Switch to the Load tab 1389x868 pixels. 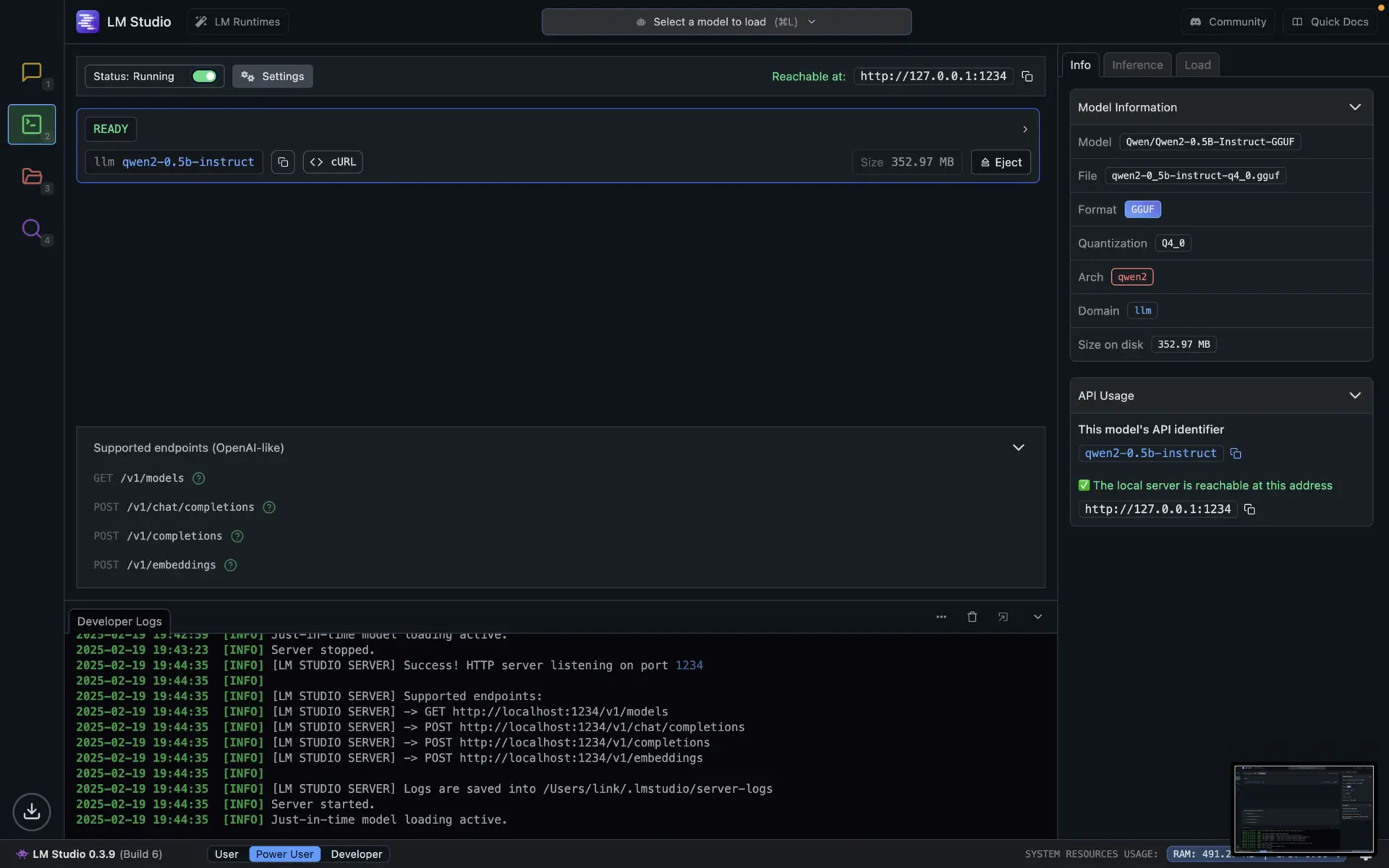[1197, 65]
